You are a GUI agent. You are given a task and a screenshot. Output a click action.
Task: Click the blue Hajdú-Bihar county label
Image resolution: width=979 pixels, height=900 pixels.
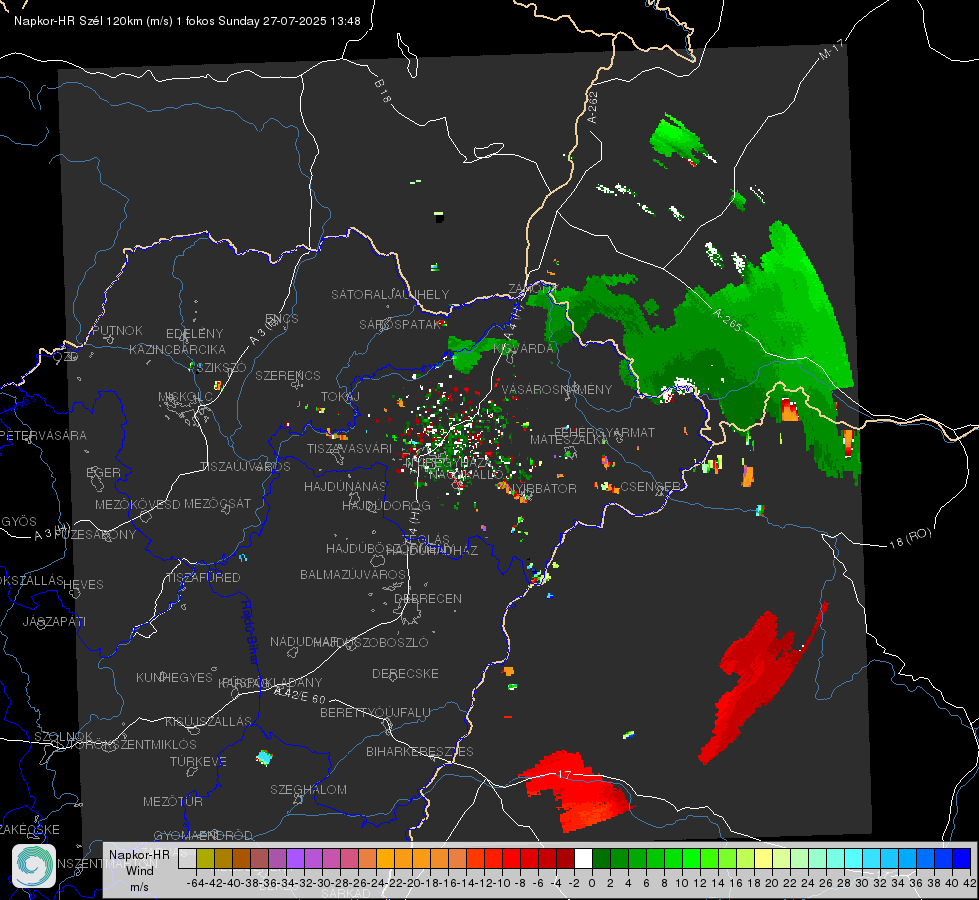coord(250,631)
